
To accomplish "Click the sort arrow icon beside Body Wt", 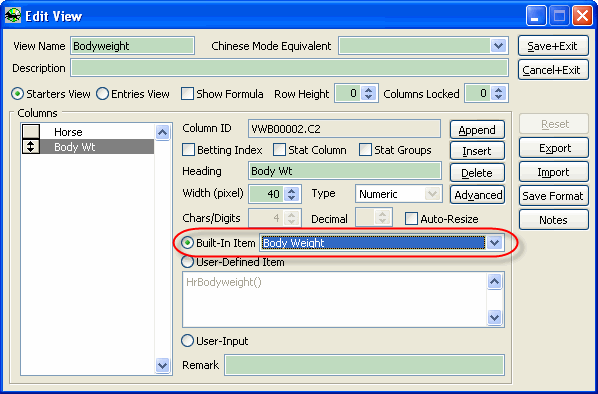I will pyautogui.click(x=31, y=147).
